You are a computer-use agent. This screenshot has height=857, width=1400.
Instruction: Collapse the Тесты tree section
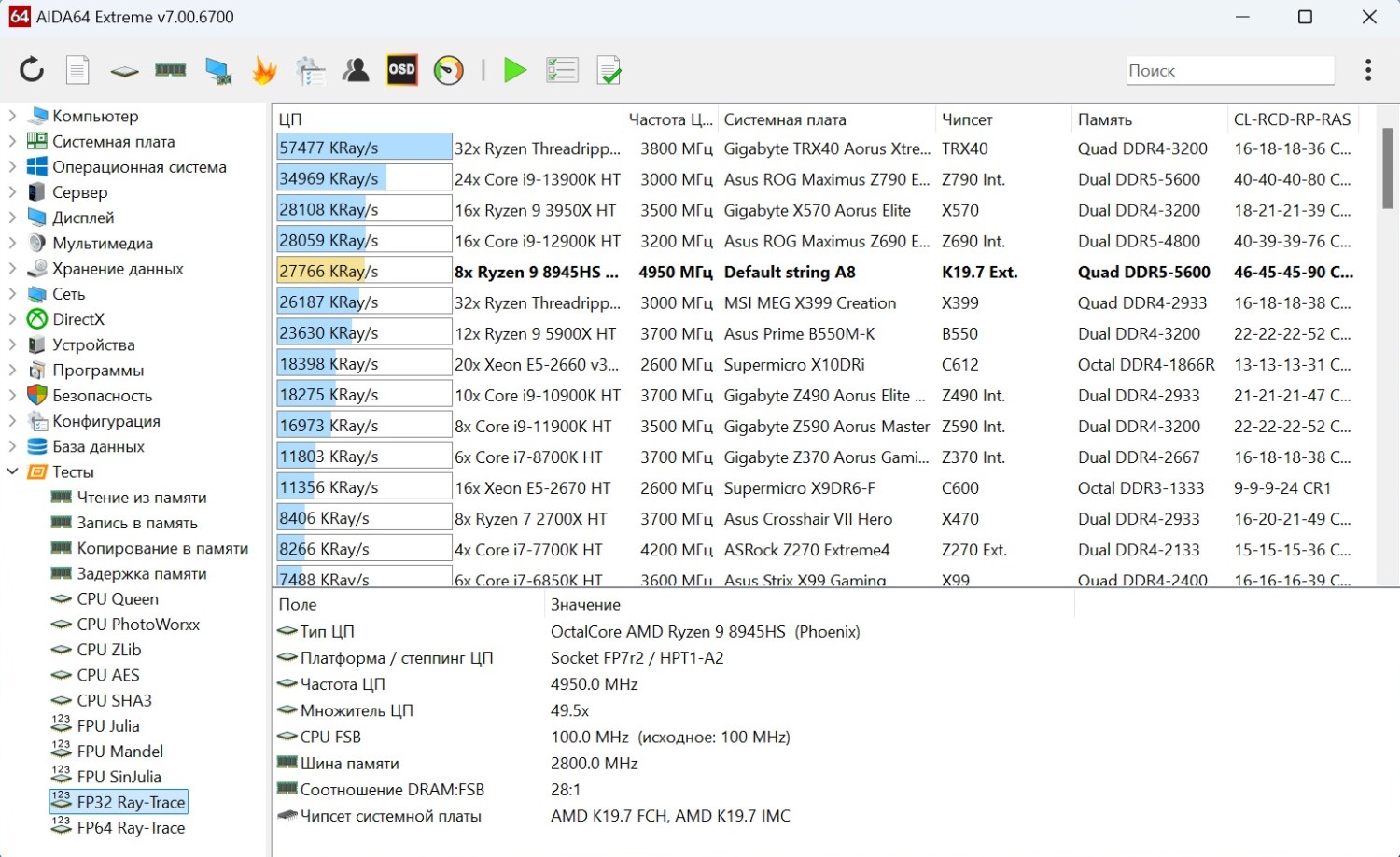(12, 471)
